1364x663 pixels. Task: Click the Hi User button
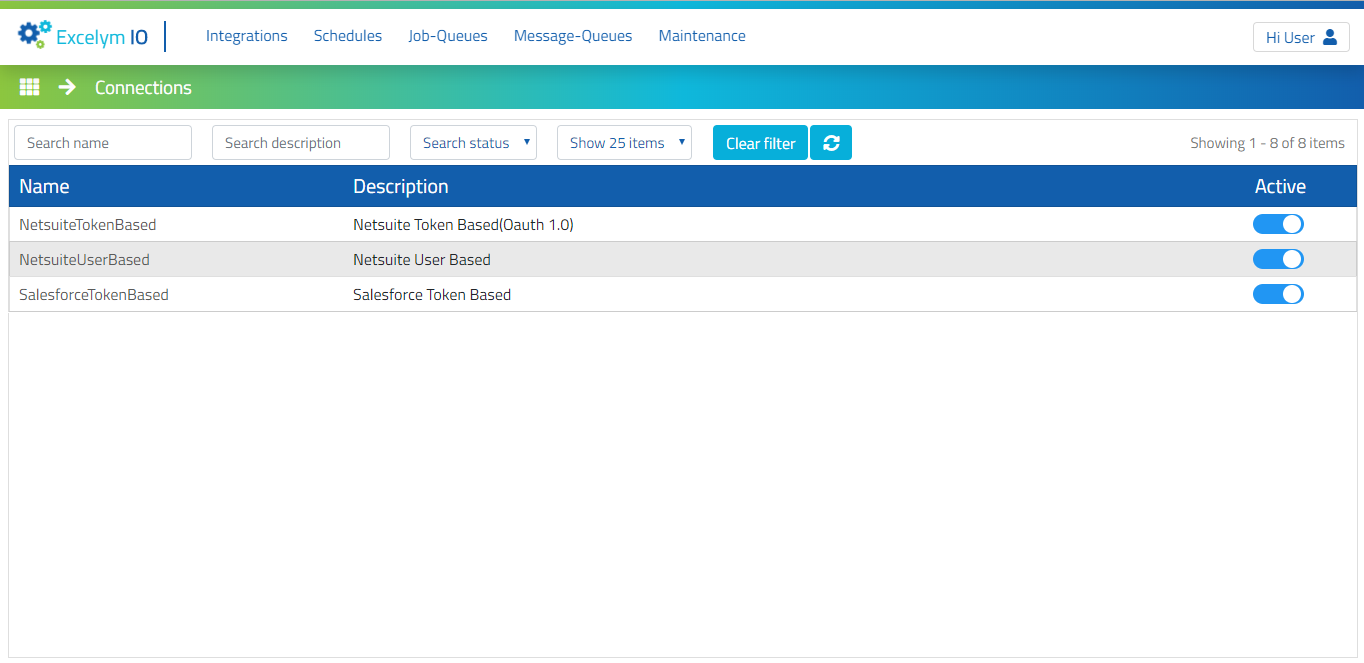pos(1301,37)
